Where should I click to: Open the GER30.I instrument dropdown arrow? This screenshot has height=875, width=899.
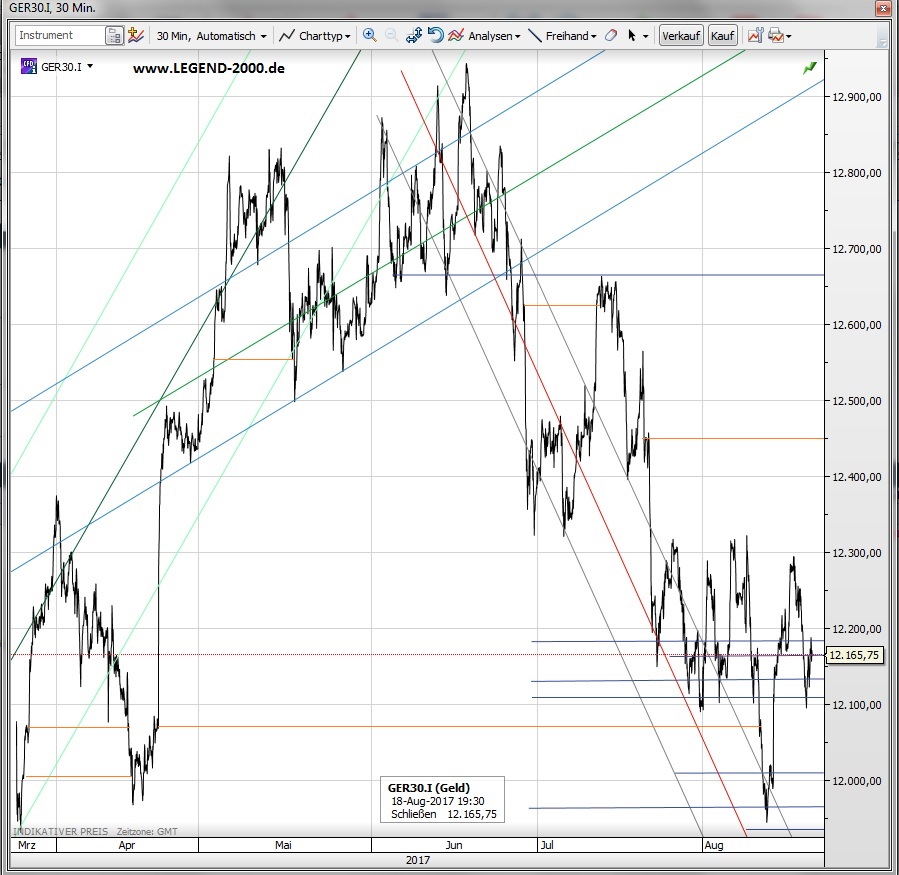coord(90,67)
